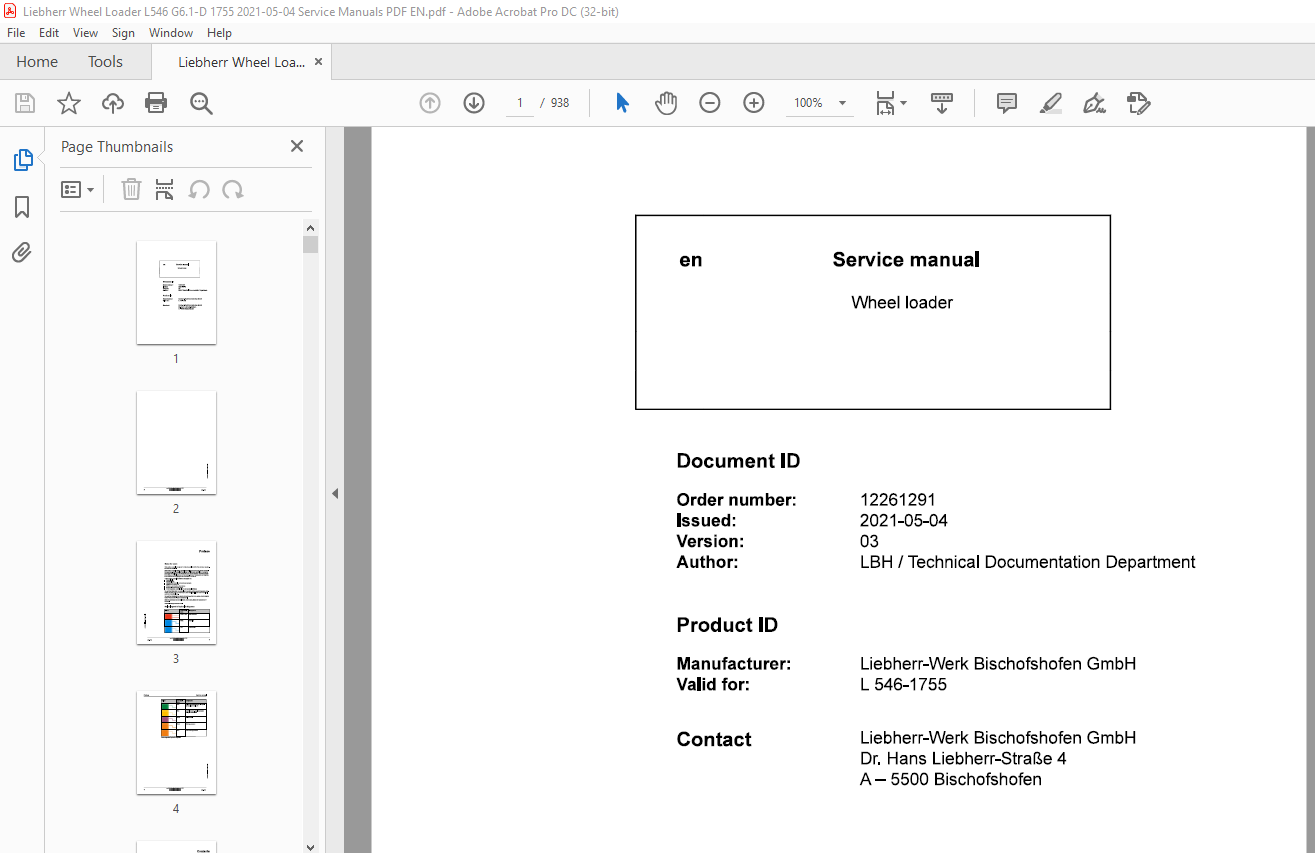Image resolution: width=1315 pixels, height=853 pixels.
Task: Choose the selection arrow tool
Action: click(622, 103)
